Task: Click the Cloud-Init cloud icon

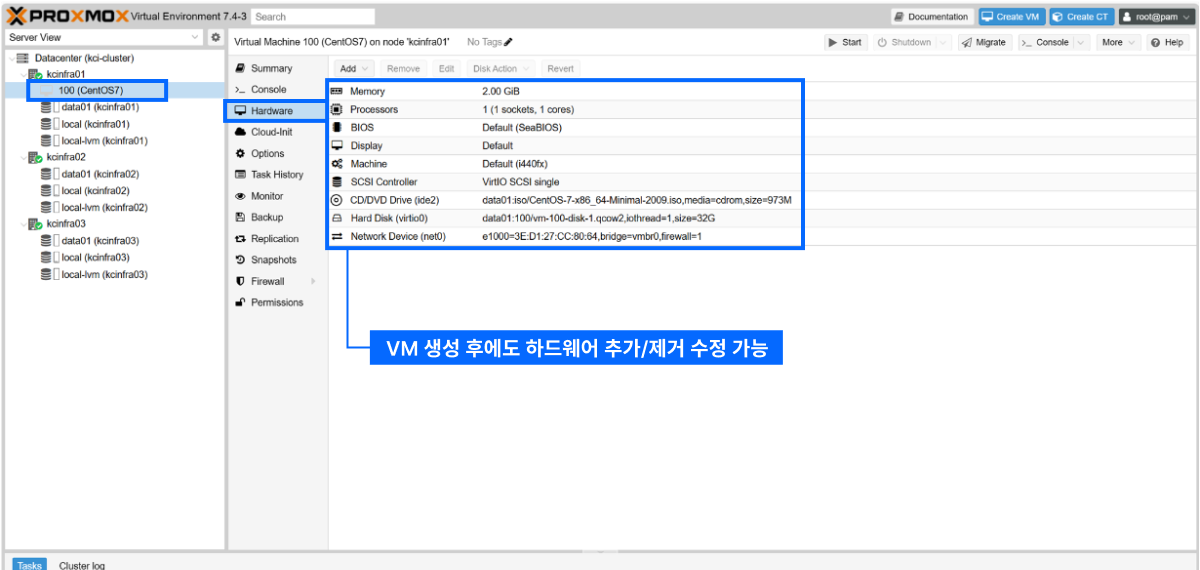Action: tap(241, 132)
